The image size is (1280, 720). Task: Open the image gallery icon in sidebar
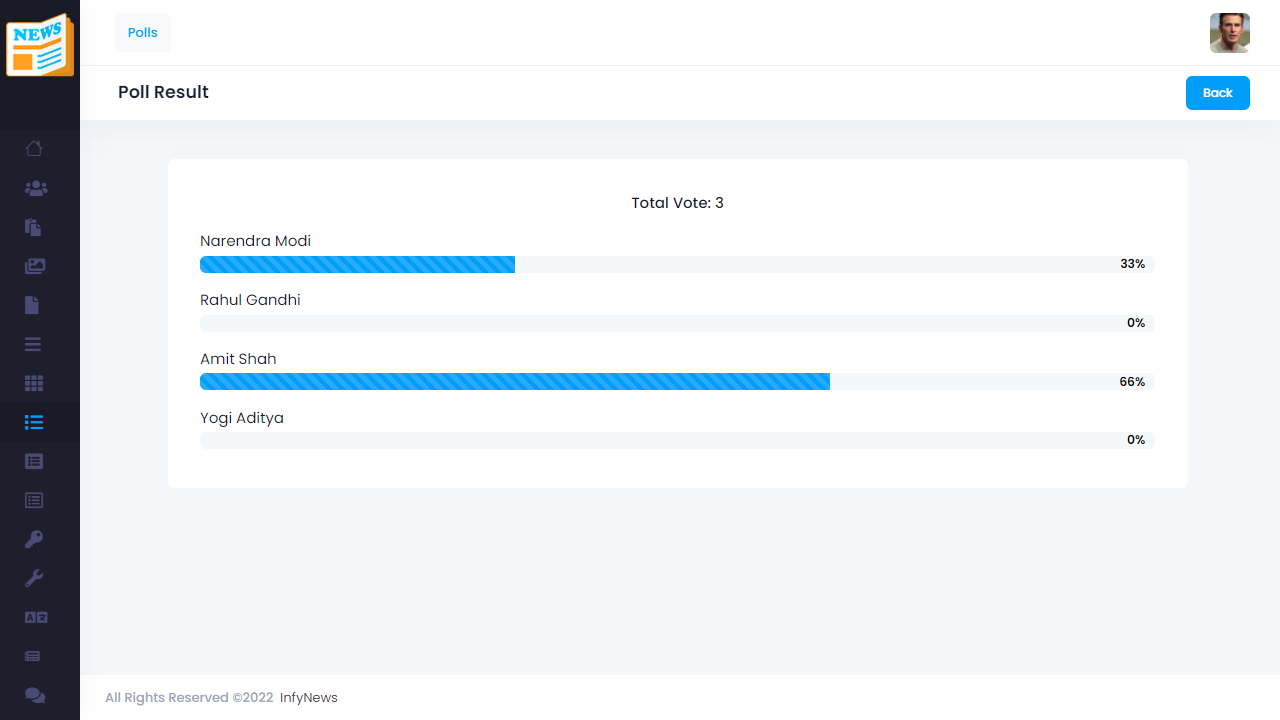(x=35, y=266)
